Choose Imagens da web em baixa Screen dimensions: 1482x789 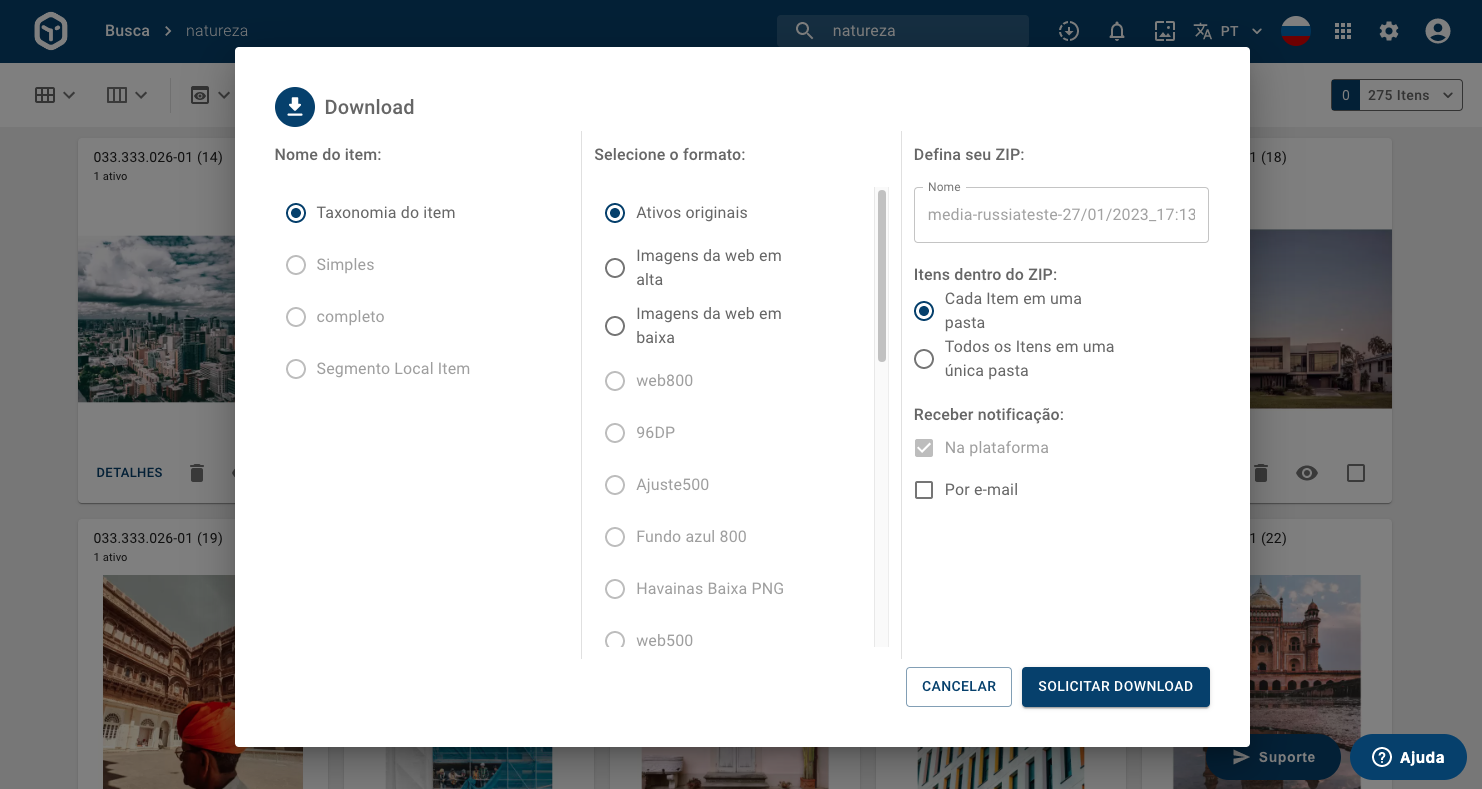tap(615, 326)
